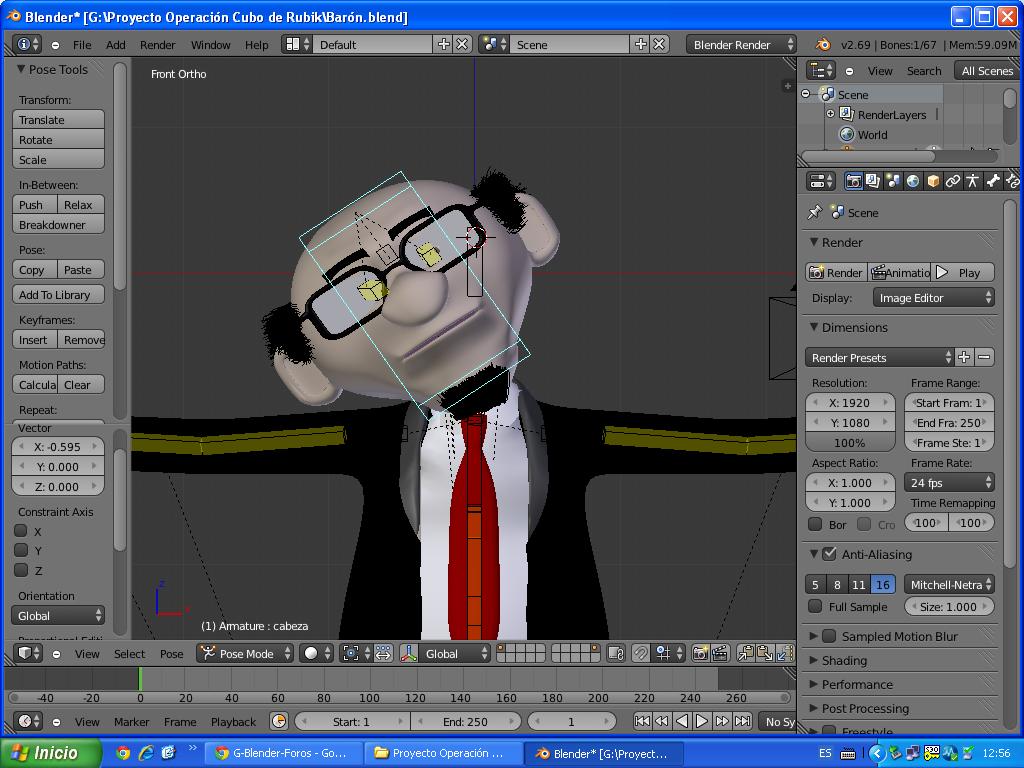This screenshot has height=768, width=1024.
Task: Click the Resolution percentage 100% slider
Action: [850, 443]
